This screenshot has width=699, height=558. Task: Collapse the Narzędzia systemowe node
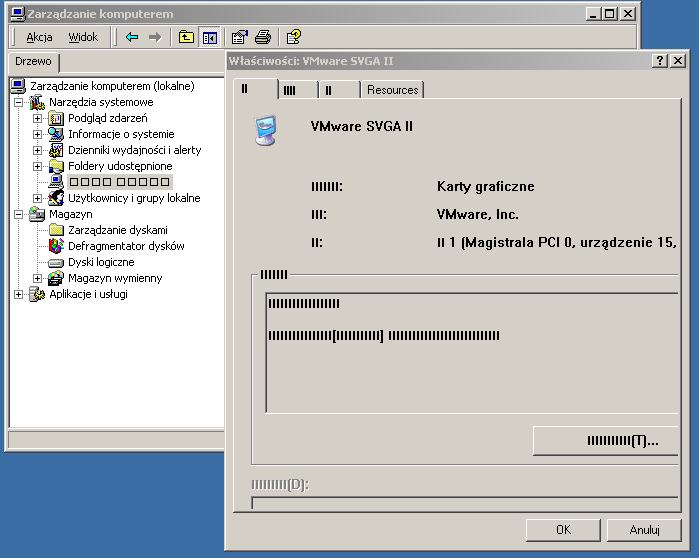[x=19, y=103]
